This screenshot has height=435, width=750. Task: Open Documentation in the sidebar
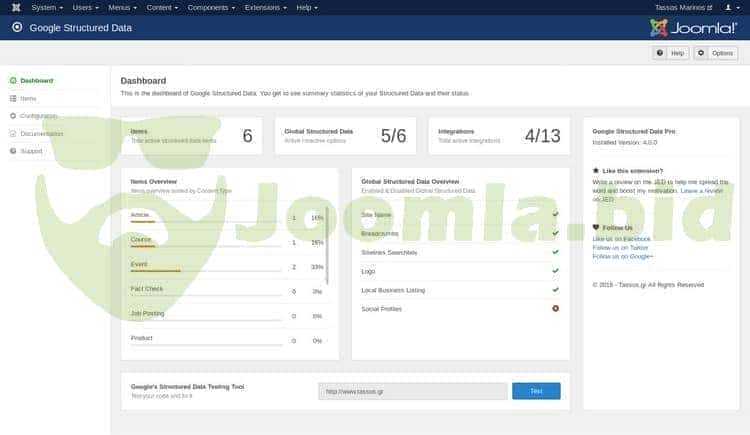point(42,134)
